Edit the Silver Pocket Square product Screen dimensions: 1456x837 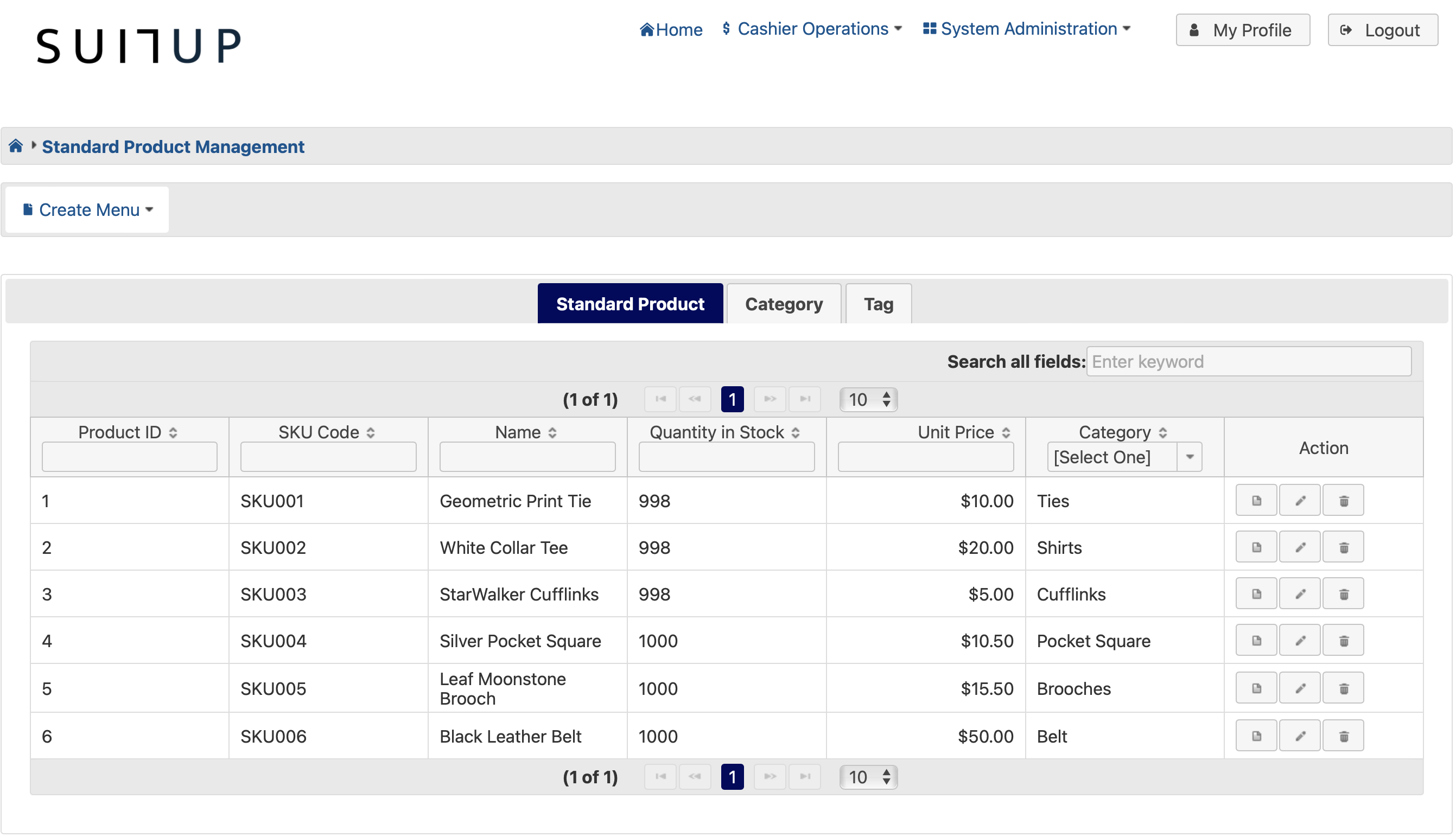[x=1299, y=640]
